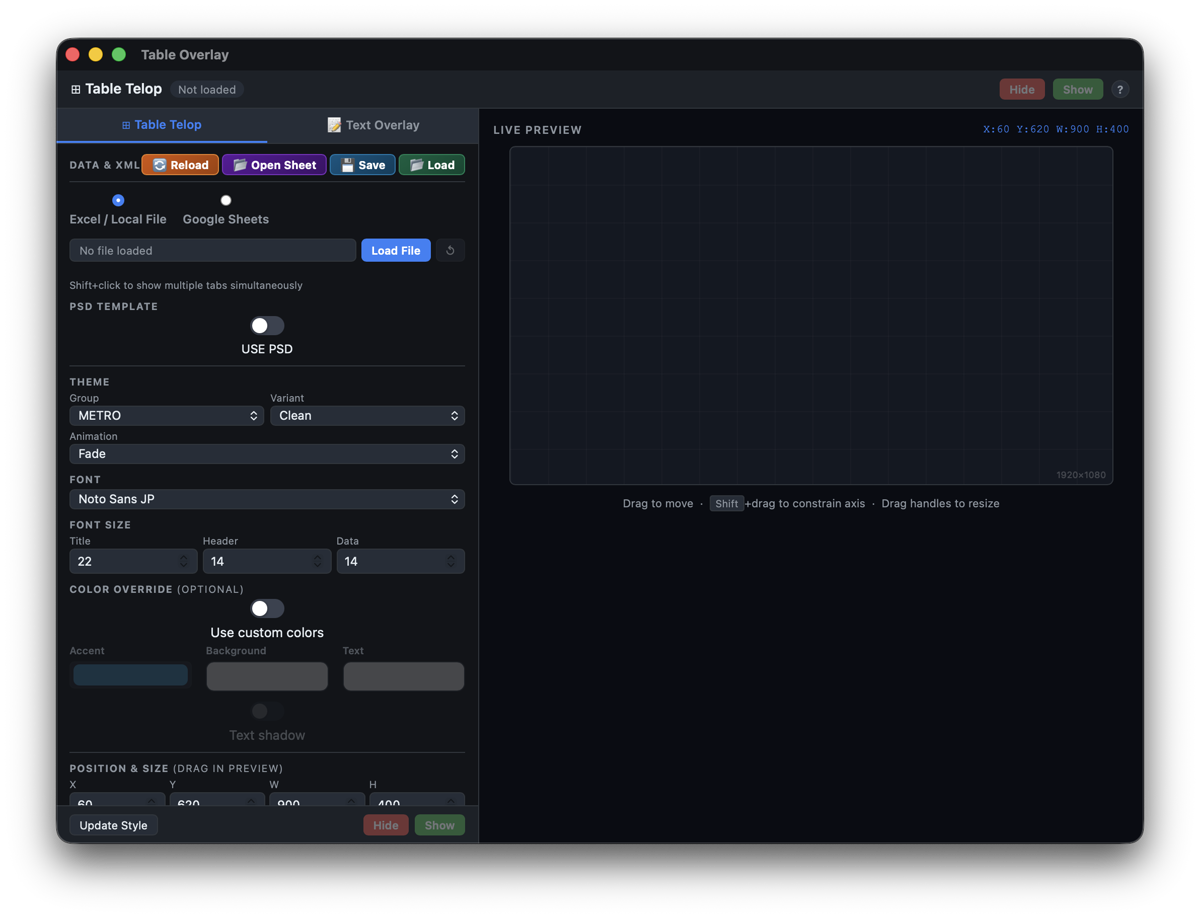1200x918 pixels.
Task: Pick the Background color swatch
Action: point(267,676)
